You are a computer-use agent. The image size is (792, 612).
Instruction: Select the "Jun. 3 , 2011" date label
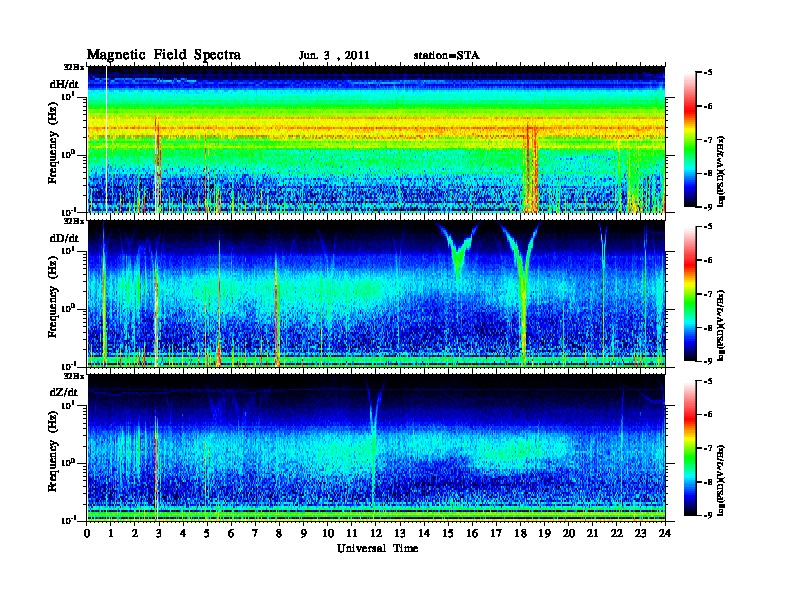click(x=334, y=56)
